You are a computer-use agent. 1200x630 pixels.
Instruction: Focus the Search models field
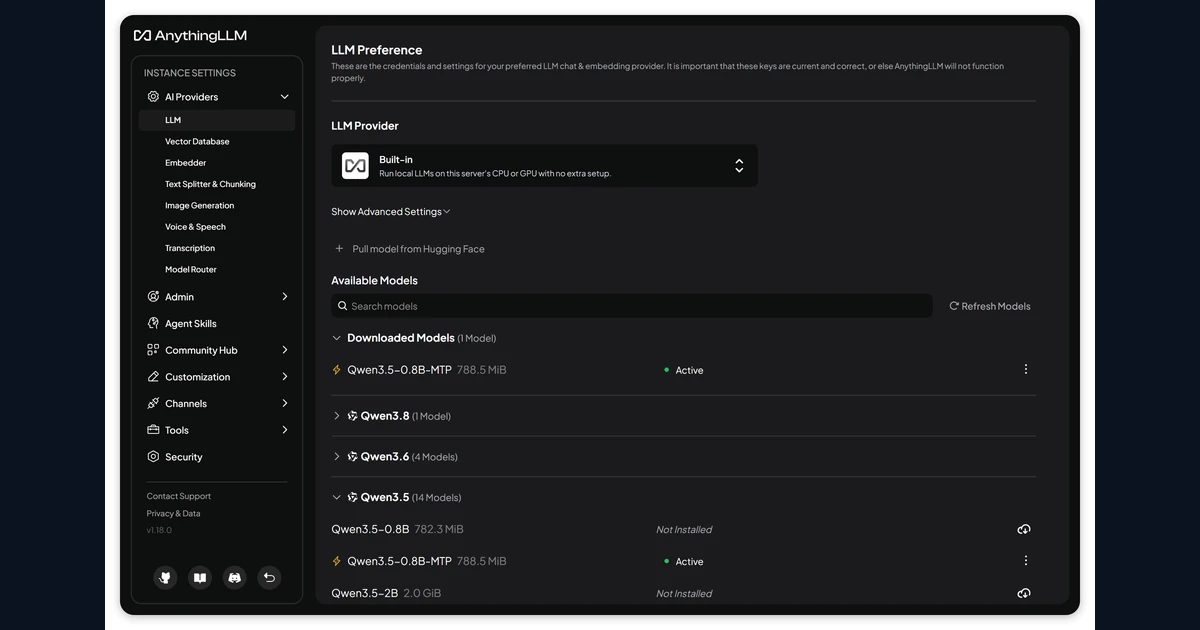pos(632,306)
